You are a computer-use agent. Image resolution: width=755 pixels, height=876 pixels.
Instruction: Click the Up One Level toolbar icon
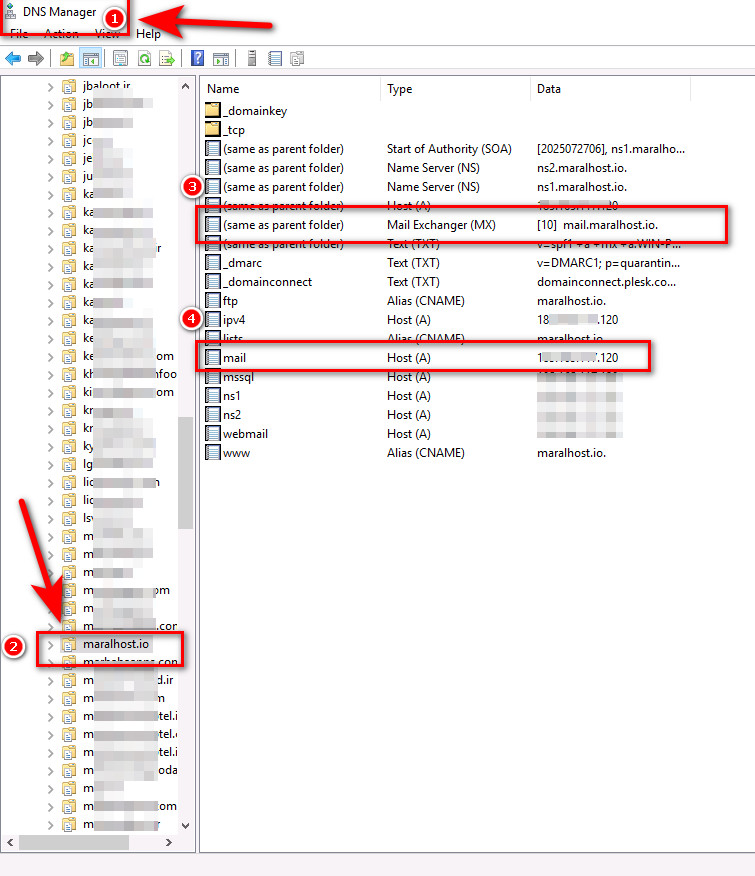point(67,59)
